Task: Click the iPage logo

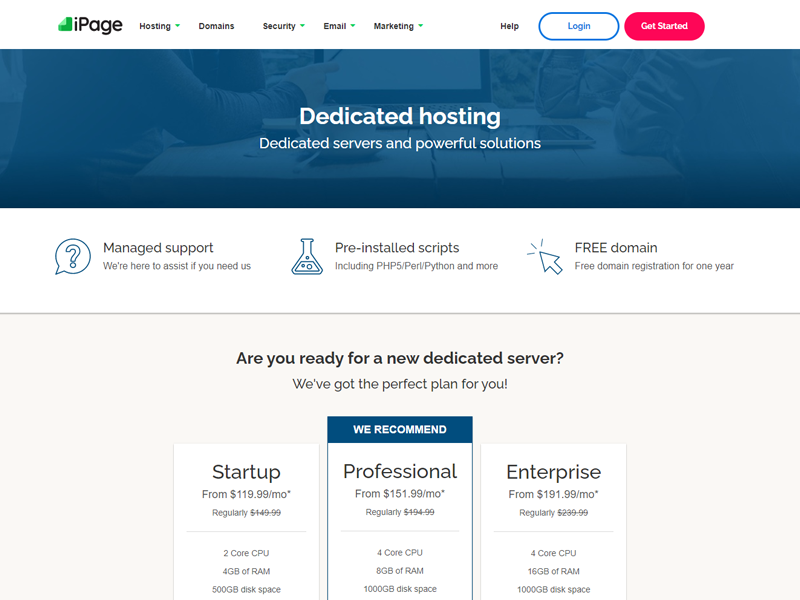Action: coord(90,25)
